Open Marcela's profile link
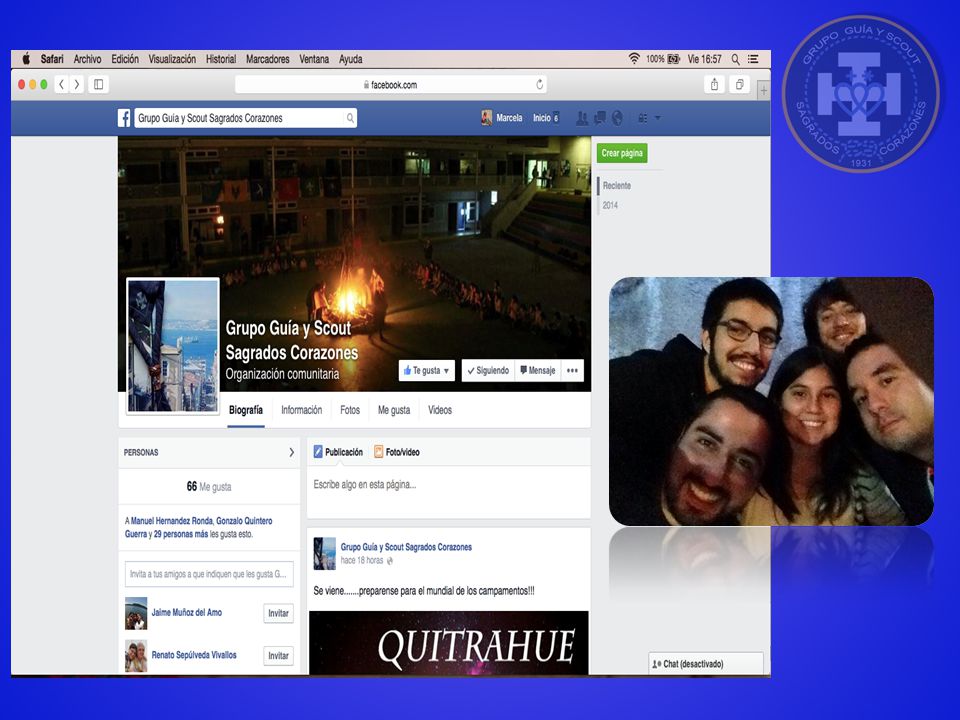The height and width of the screenshot is (720, 960). click(509, 118)
